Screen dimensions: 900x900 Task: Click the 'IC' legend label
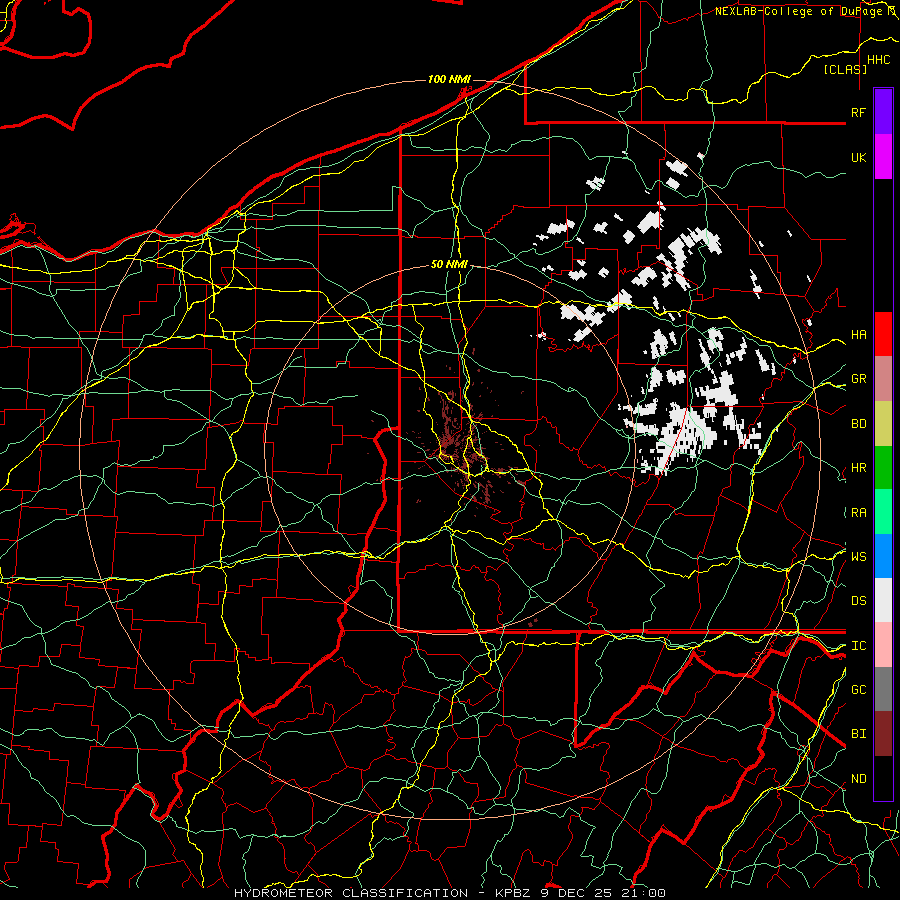(x=858, y=646)
